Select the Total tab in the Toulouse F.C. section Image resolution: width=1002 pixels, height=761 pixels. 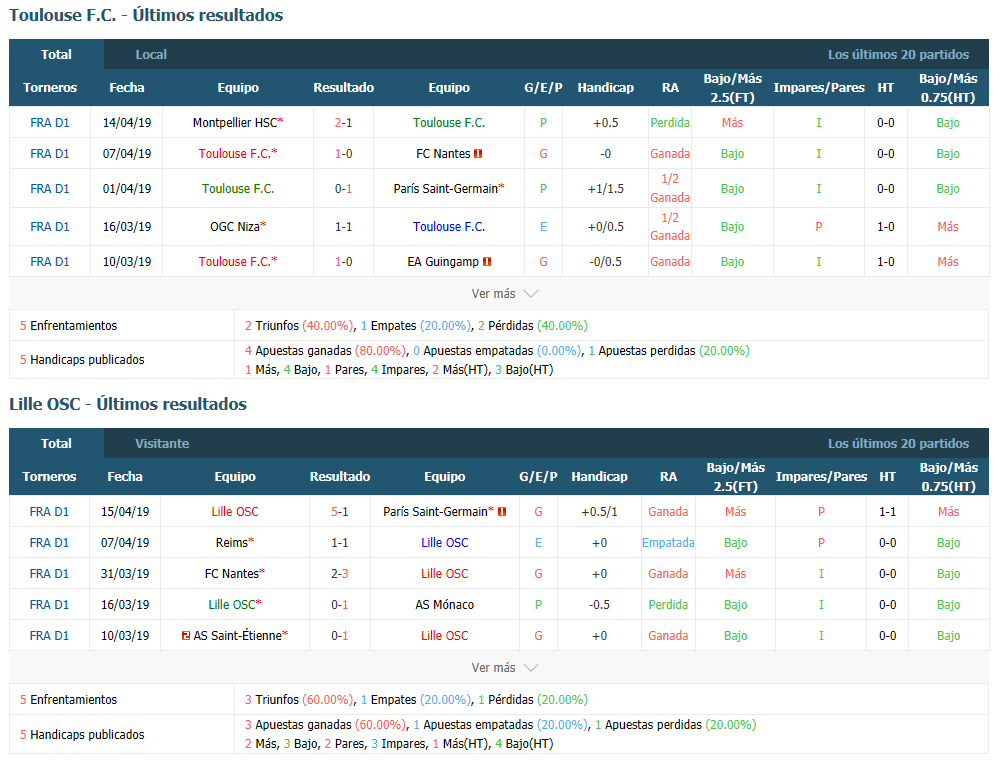56,54
